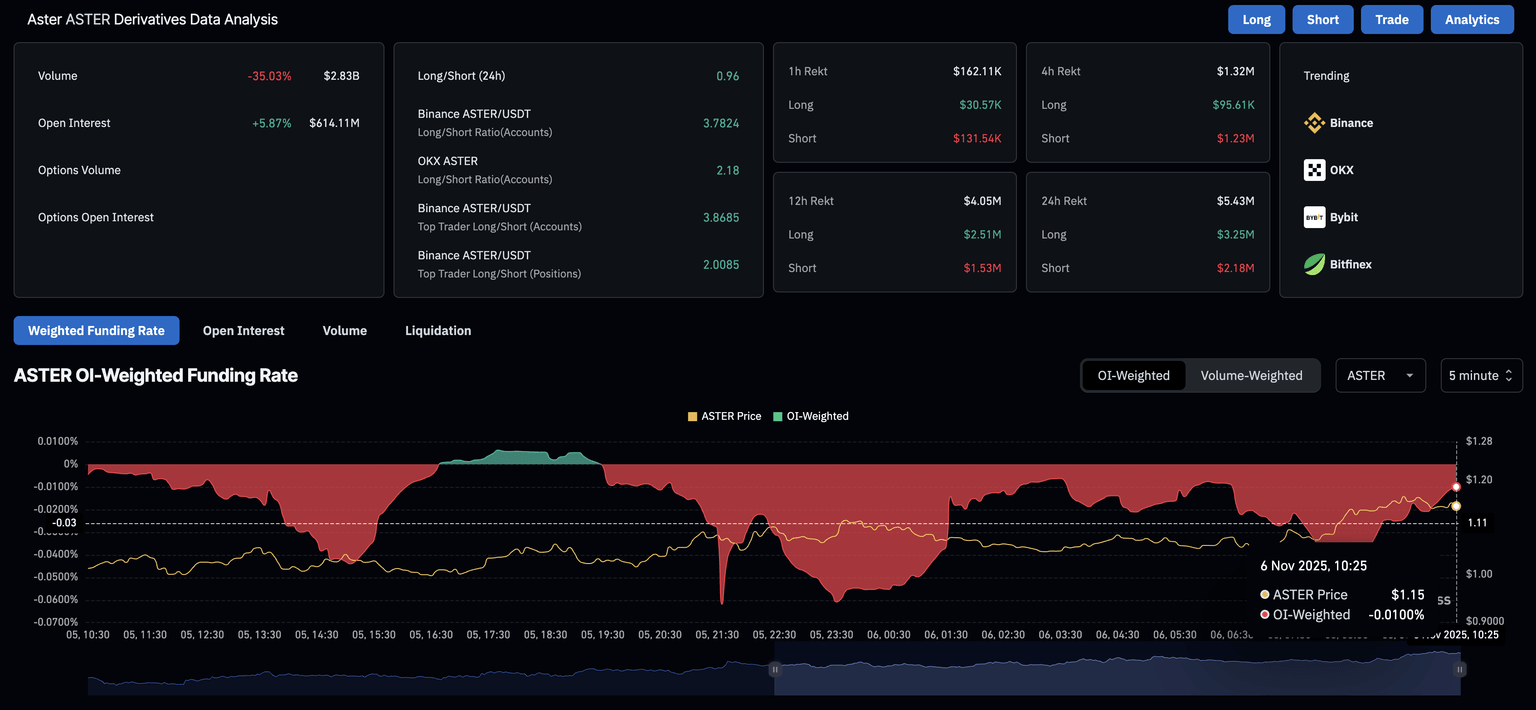The height and width of the screenshot is (710, 1536).
Task: Click the left handle of range slider
Action: (x=774, y=670)
